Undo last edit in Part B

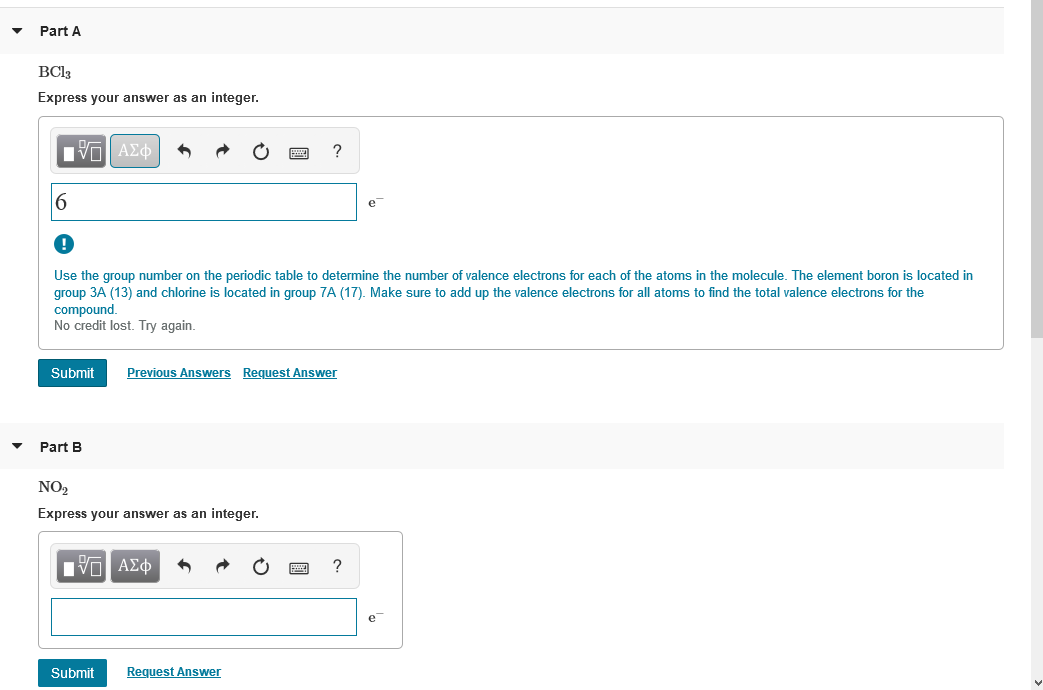point(184,566)
